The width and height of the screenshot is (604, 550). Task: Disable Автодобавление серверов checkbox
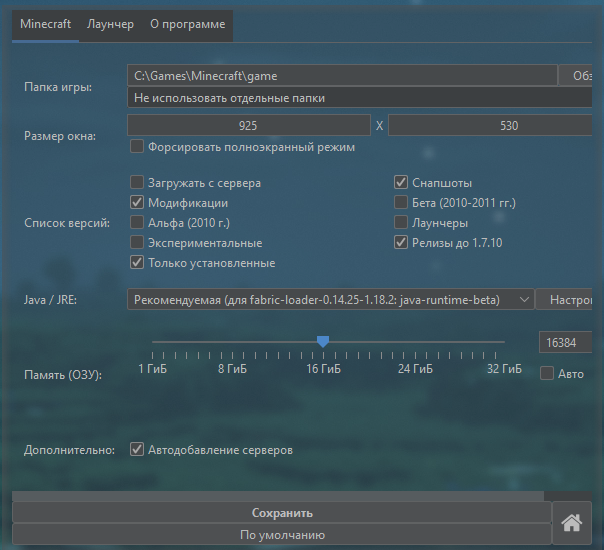137,450
